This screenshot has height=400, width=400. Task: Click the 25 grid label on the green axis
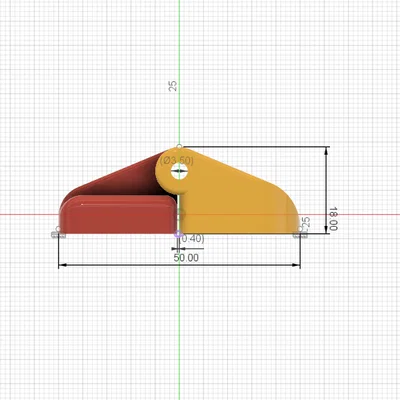(173, 86)
